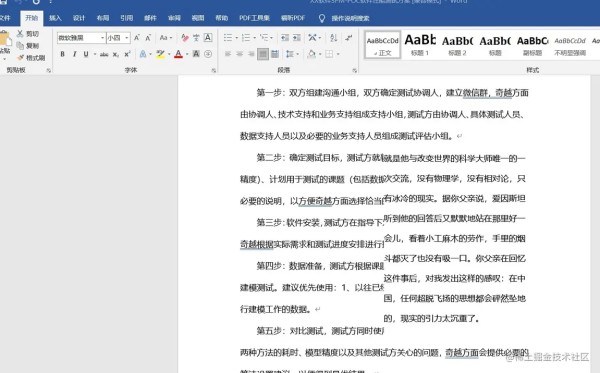Toggle underline formatting
Viewport: 600px width, 373px height.
click(86, 54)
